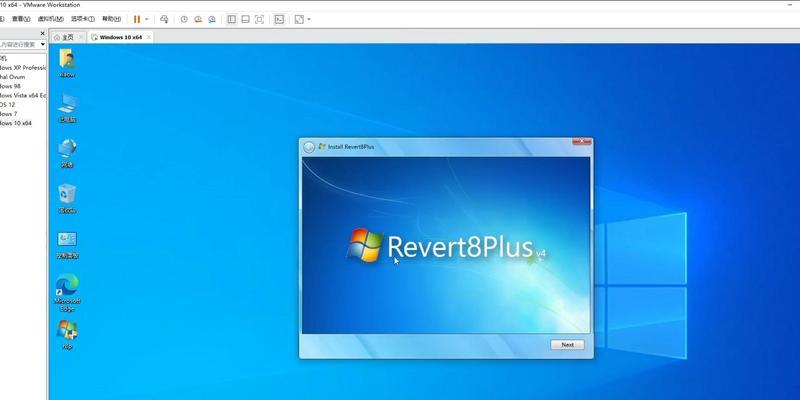800x400 pixels.
Task: Toggle the library sidebar view icon
Action: pyautogui.click(x=232, y=19)
